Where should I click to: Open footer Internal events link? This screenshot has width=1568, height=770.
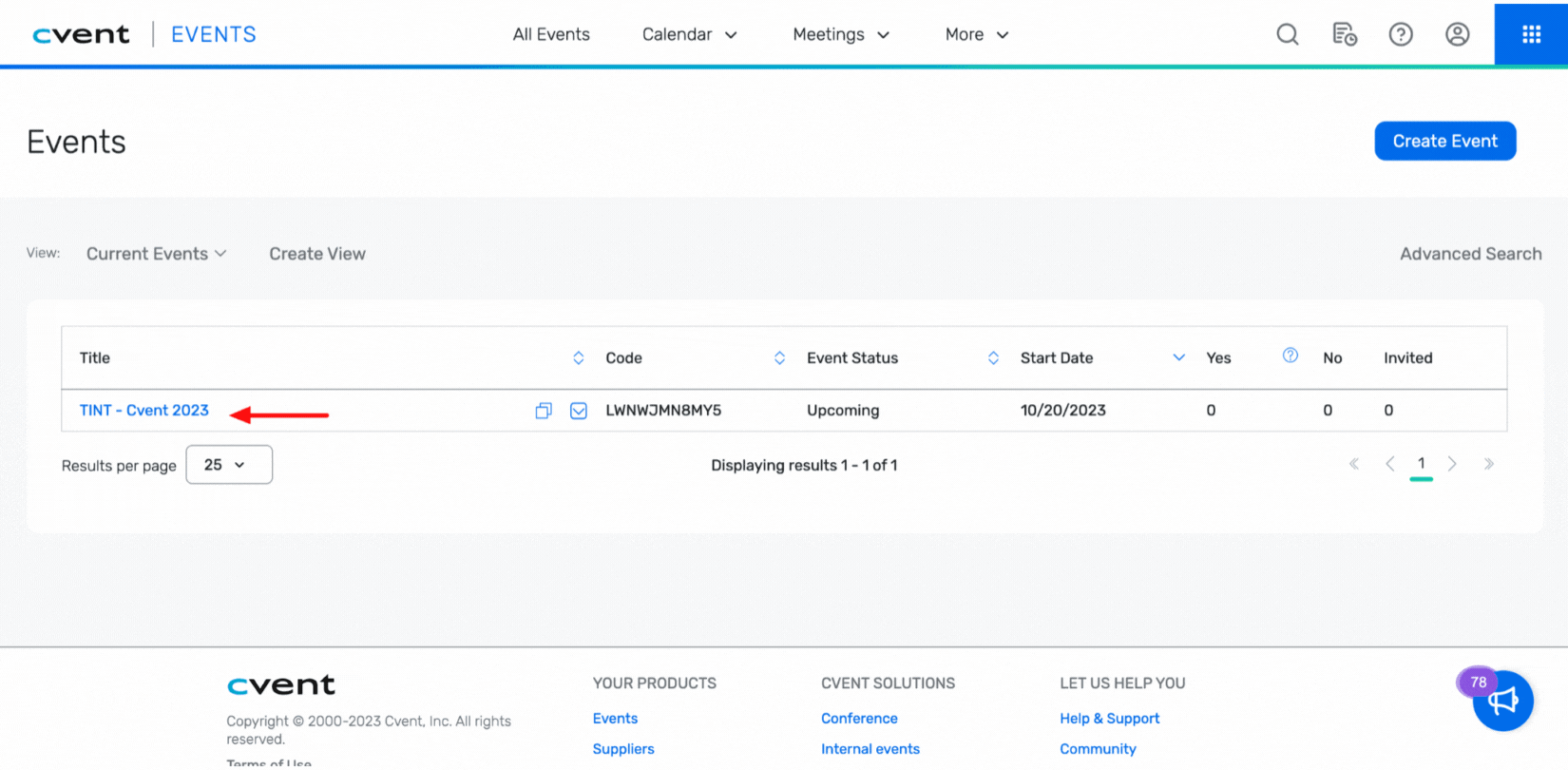(870, 749)
